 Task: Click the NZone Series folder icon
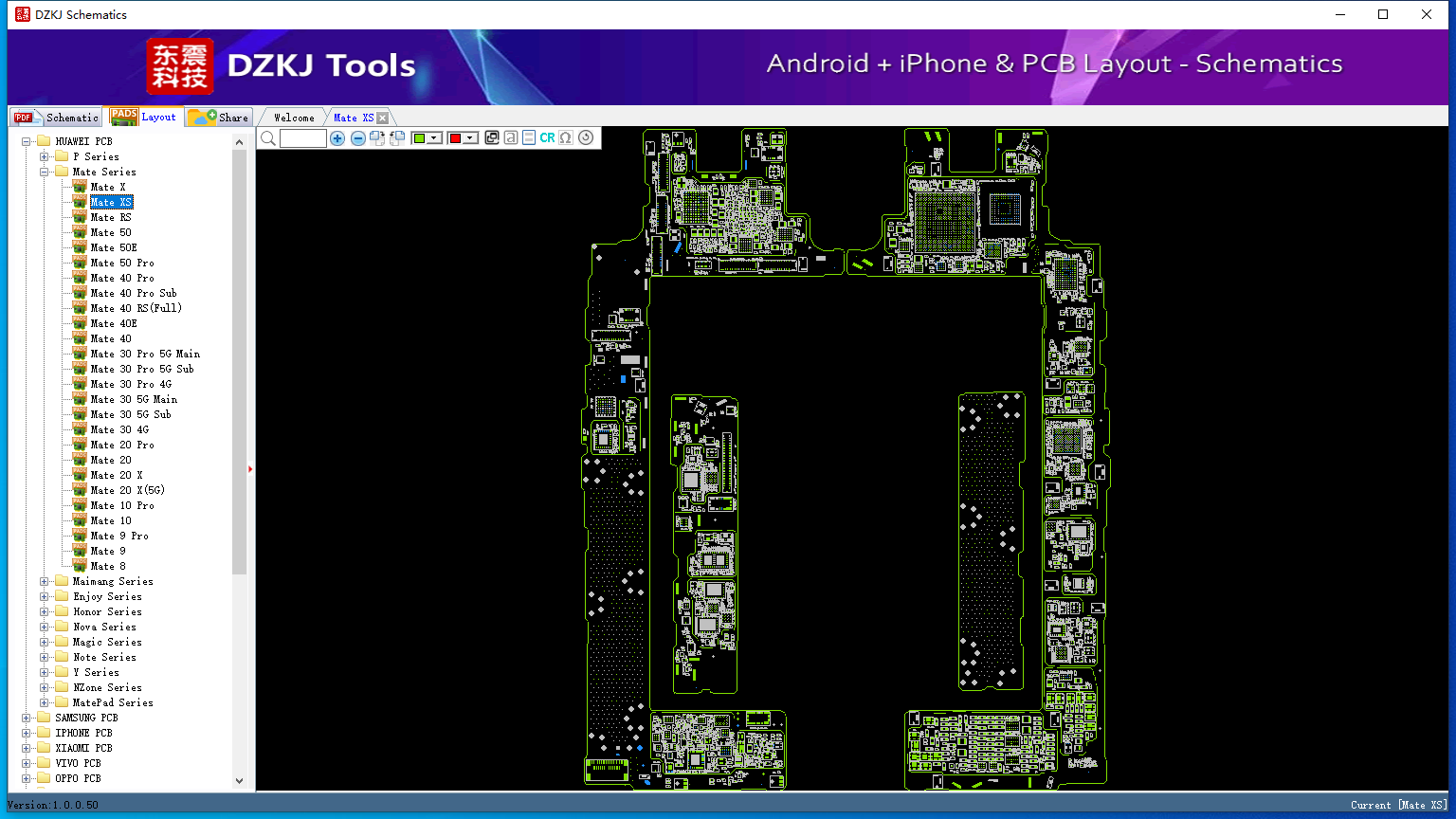coord(62,687)
